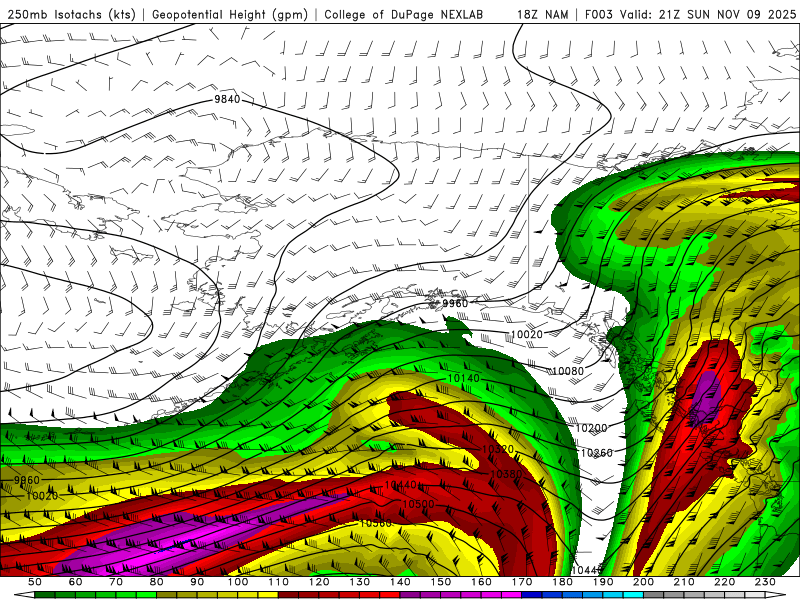The image size is (800, 600).
Task: Select the 10140 height contour label
Action: coord(464,378)
